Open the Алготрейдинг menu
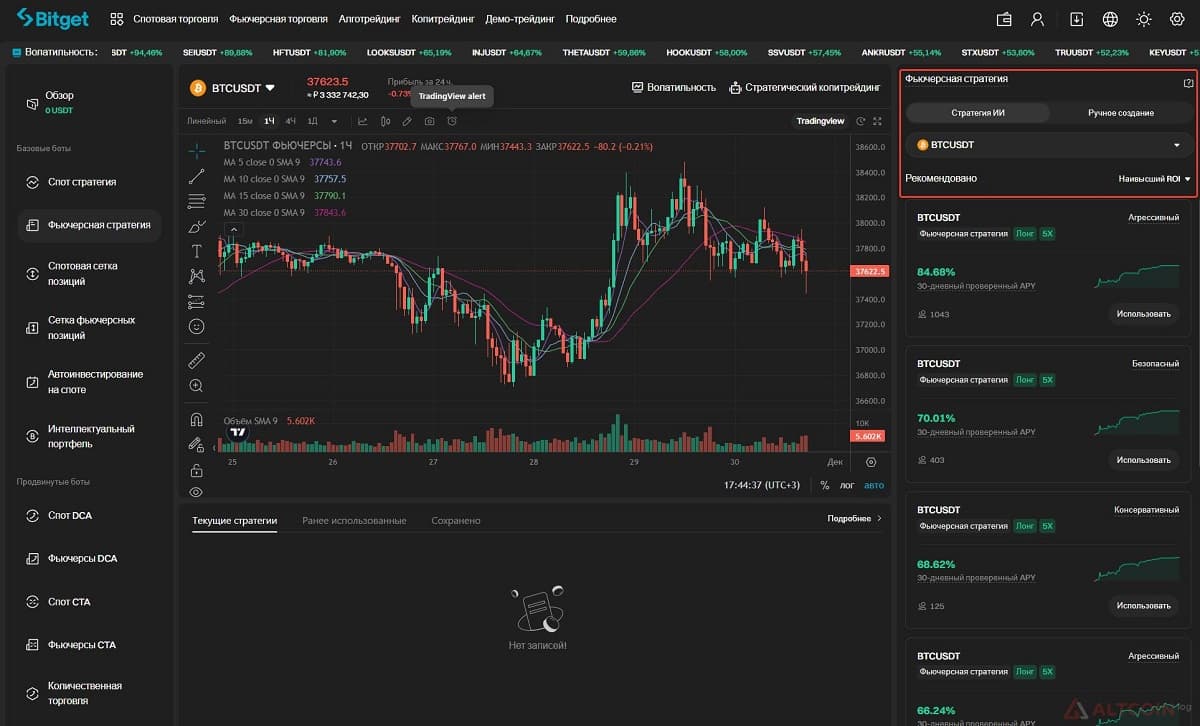This screenshot has height=726, width=1200. tap(368, 19)
